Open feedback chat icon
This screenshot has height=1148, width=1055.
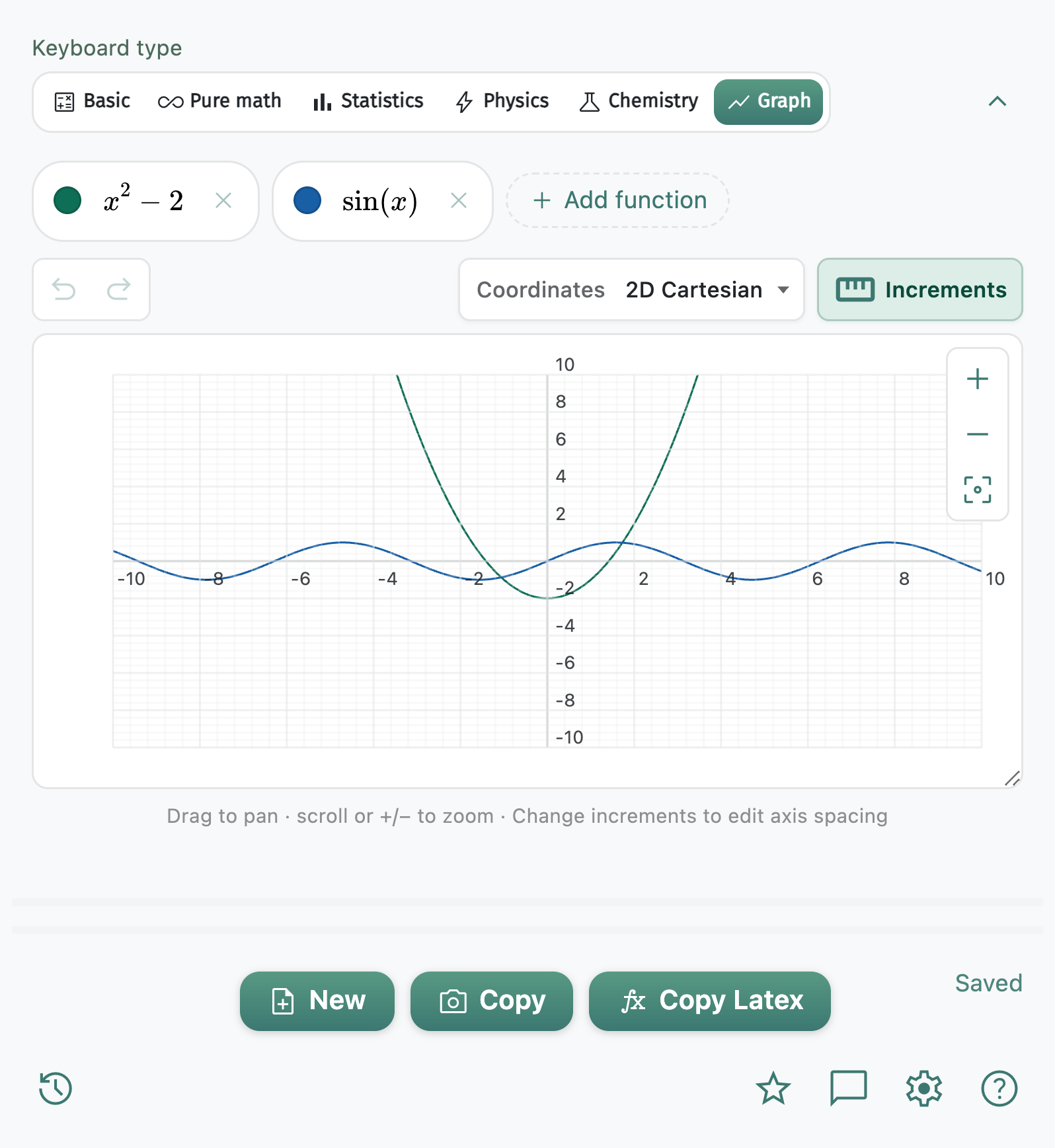click(848, 1088)
